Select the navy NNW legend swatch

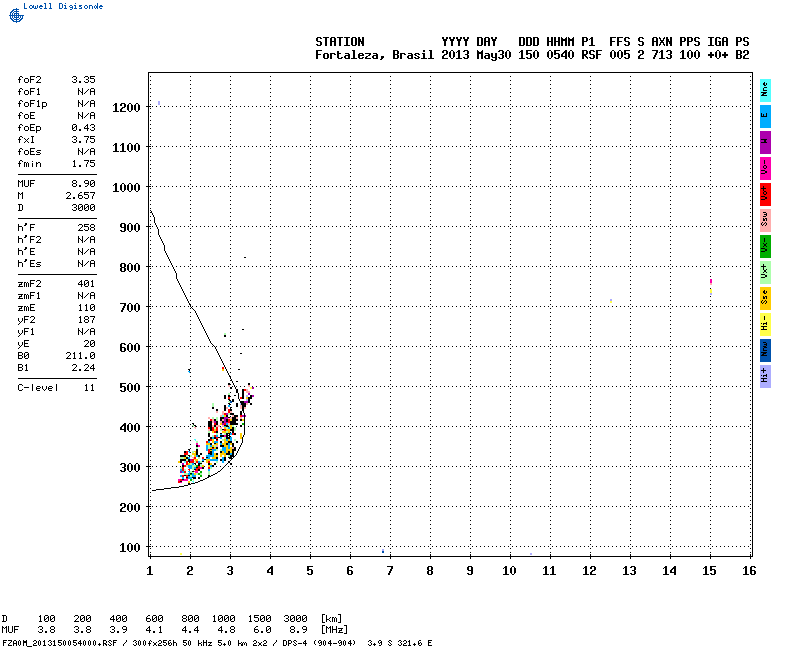click(765, 351)
